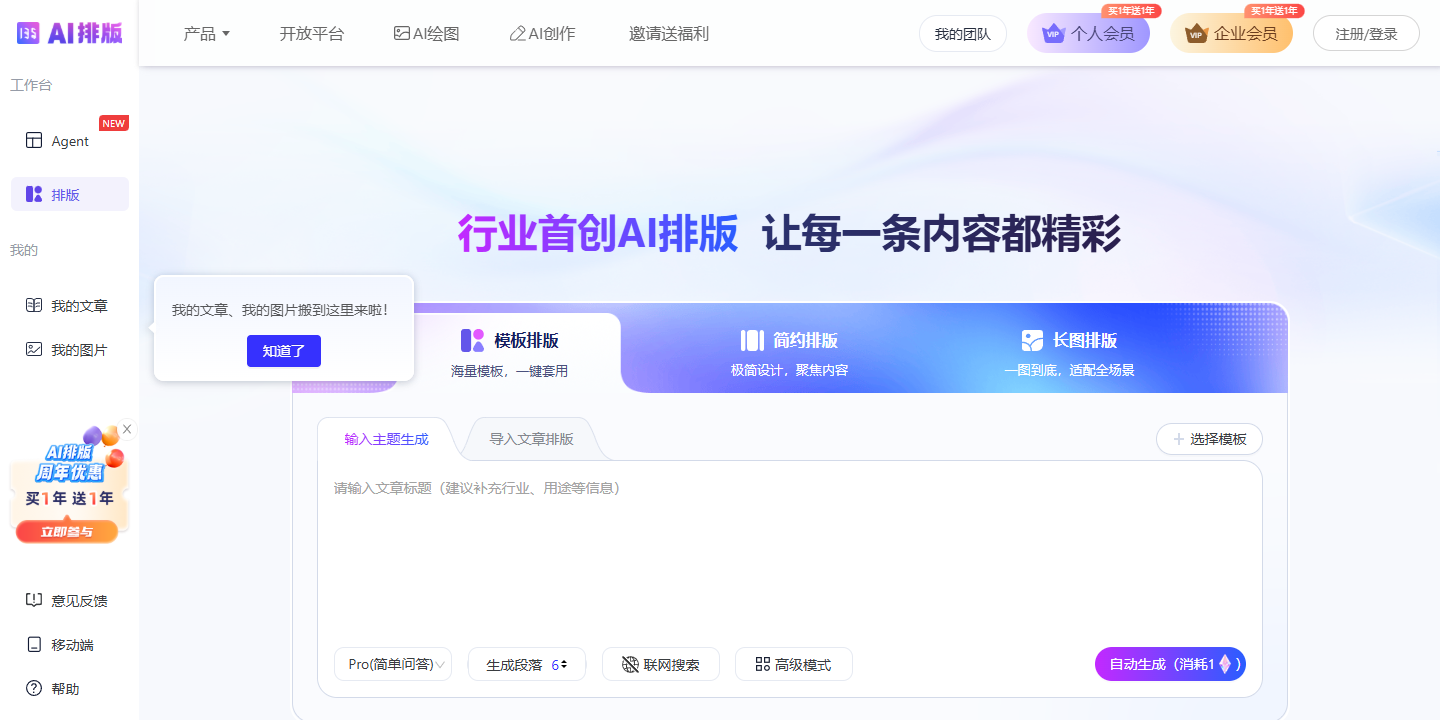Screen dimensions: 1440x720
Task: Open the Pro(简单问答) model dropdown
Action: tap(393, 664)
